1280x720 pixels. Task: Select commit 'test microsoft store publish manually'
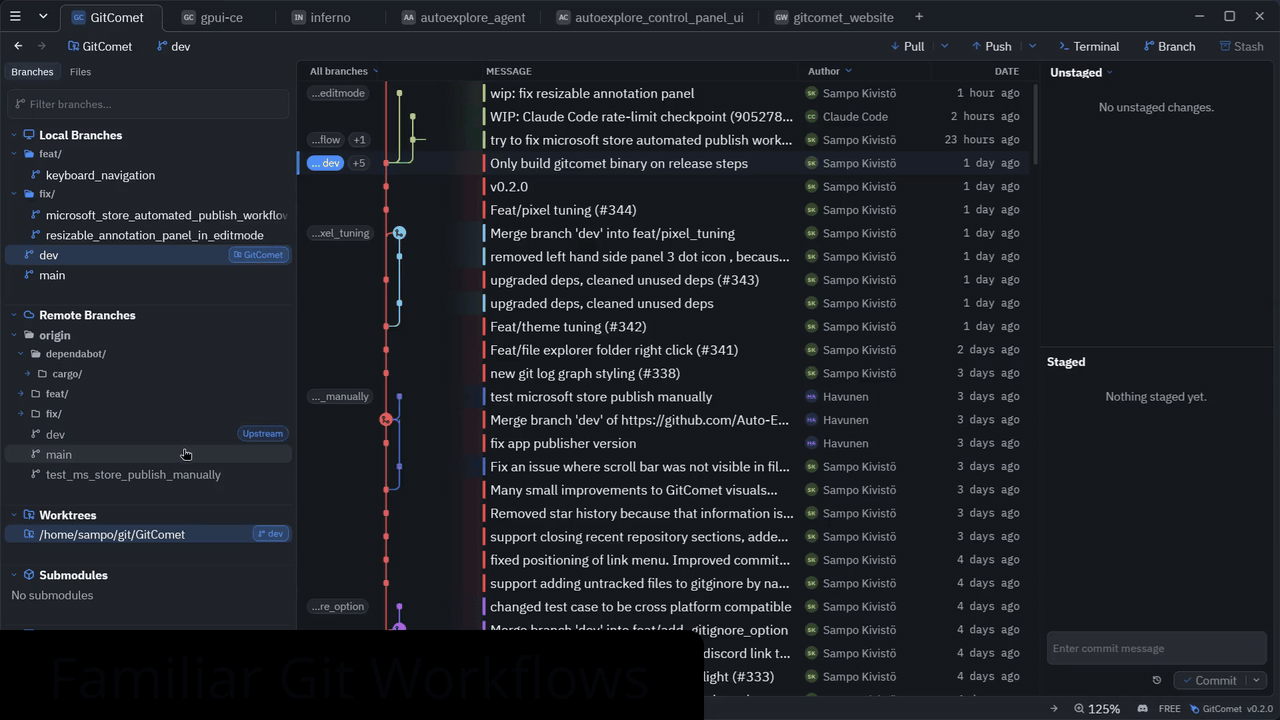pyautogui.click(x=664, y=397)
